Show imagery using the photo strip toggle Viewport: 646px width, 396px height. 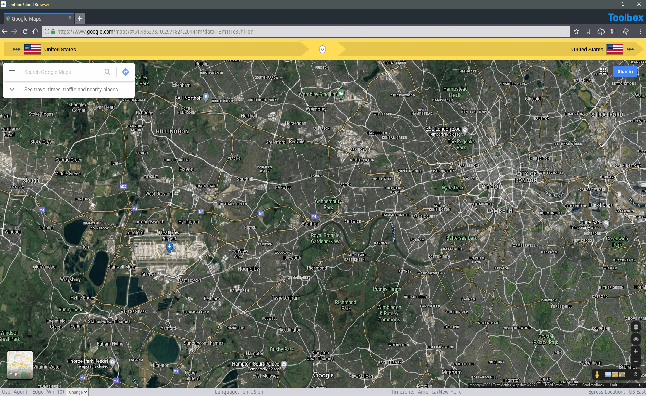coord(615,374)
